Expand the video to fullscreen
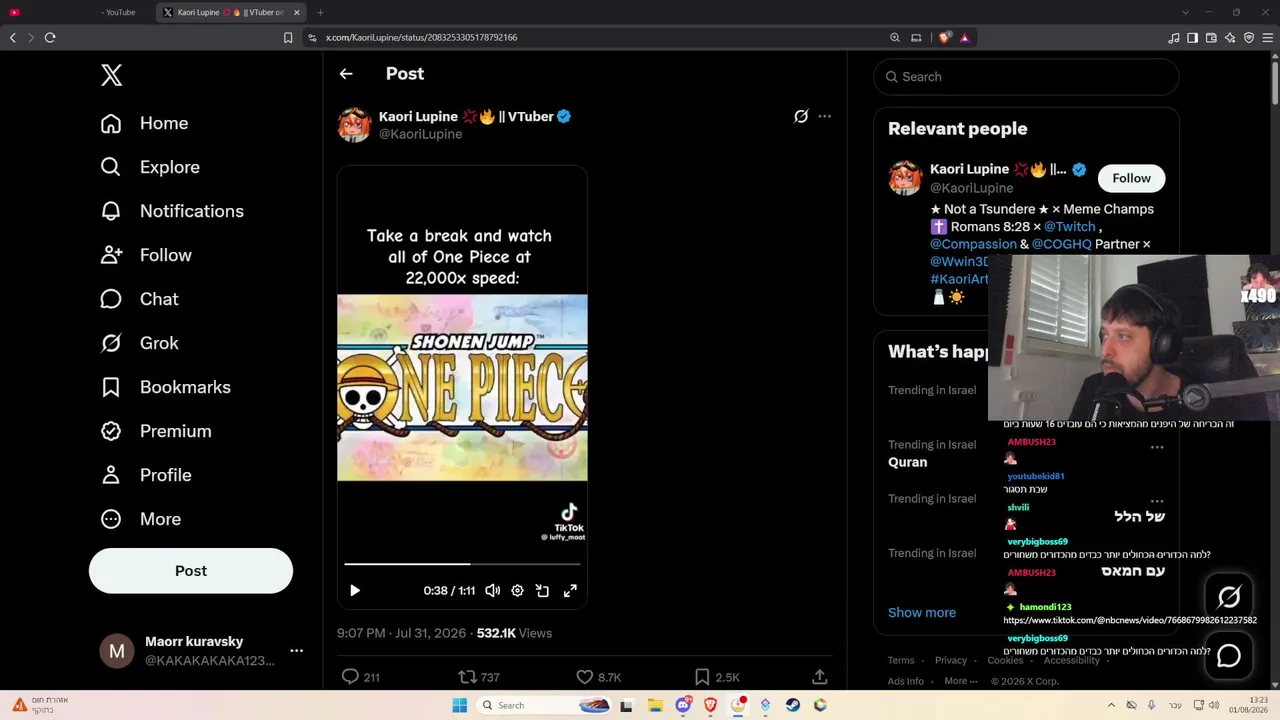1280x720 pixels. 570,591
